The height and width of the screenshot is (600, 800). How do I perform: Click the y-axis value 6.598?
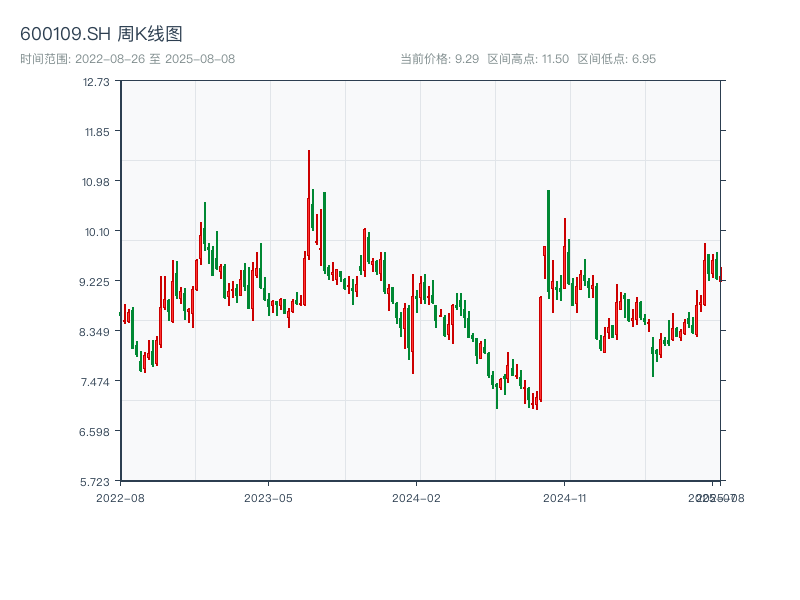94,432
